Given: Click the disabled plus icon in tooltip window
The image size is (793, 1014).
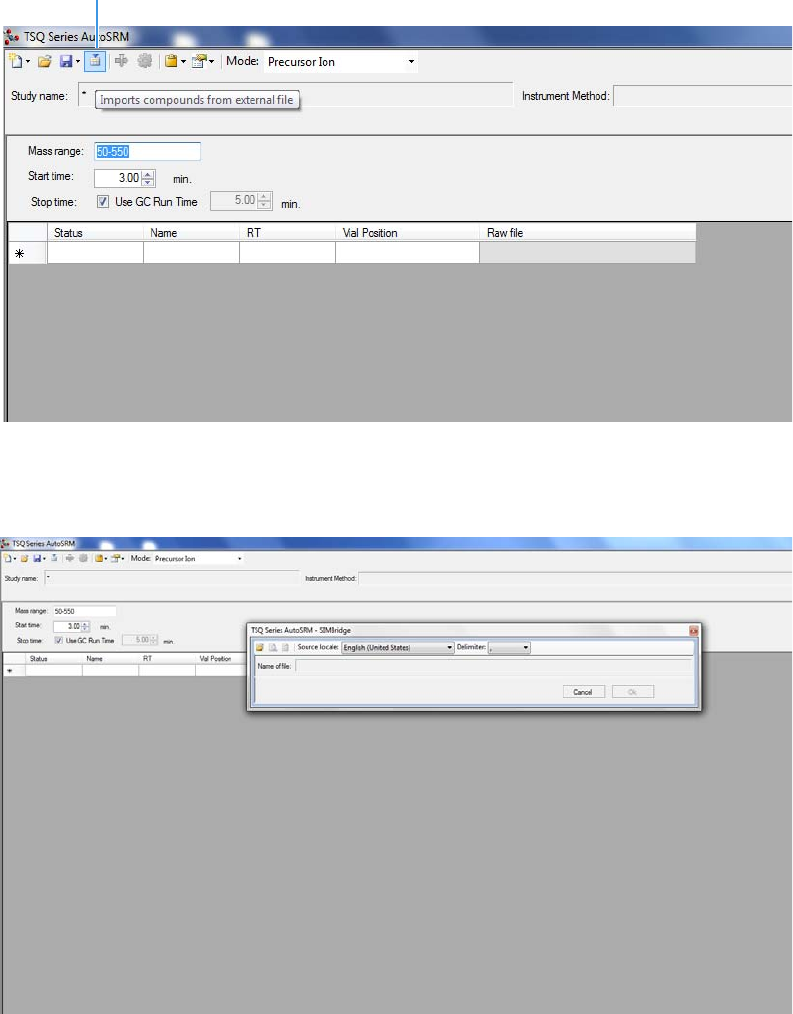Looking at the screenshot, I should [121, 61].
